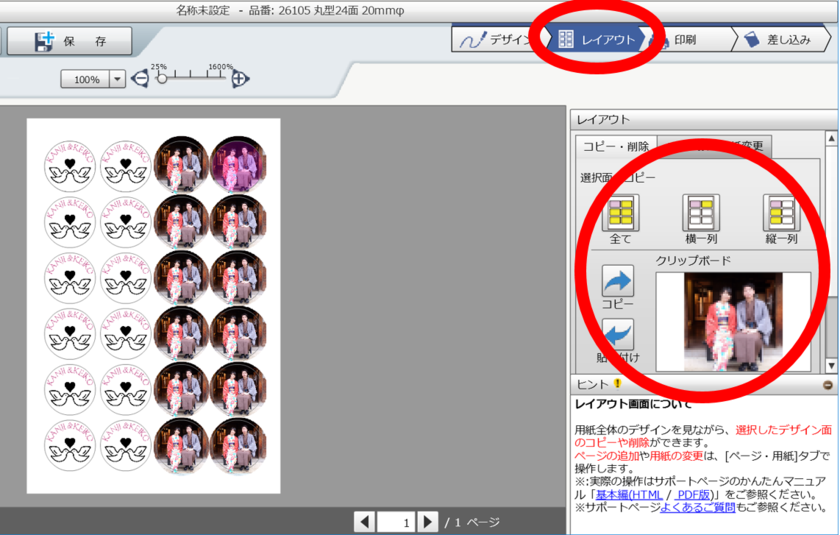Screen dimensions: 840x535
Task: Click the 保存 (Save) button
Action: click(70, 41)
